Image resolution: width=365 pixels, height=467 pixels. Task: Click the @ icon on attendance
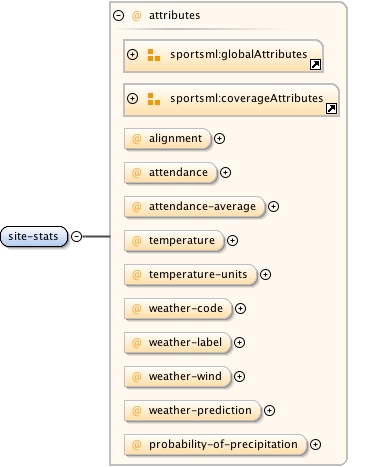tap(137, 172)
